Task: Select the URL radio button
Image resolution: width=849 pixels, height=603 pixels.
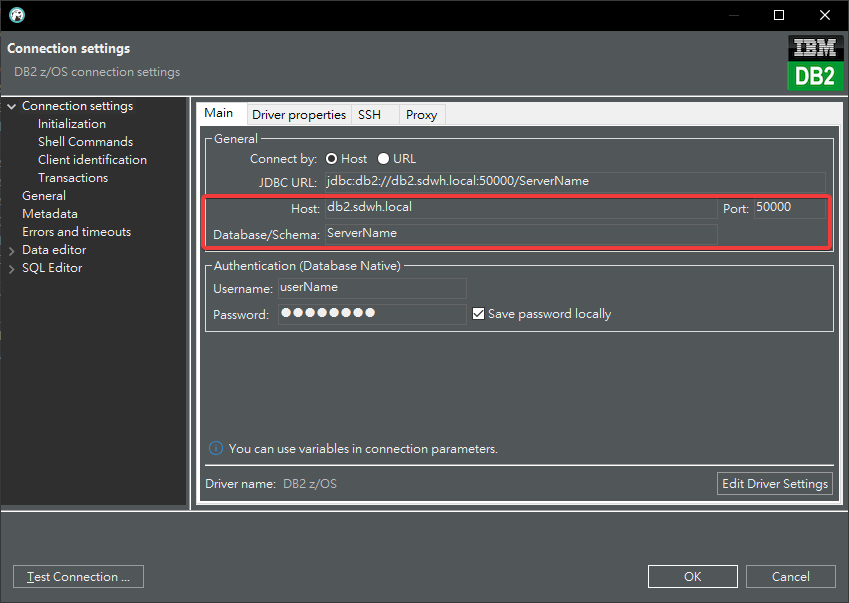Action: 384,159
